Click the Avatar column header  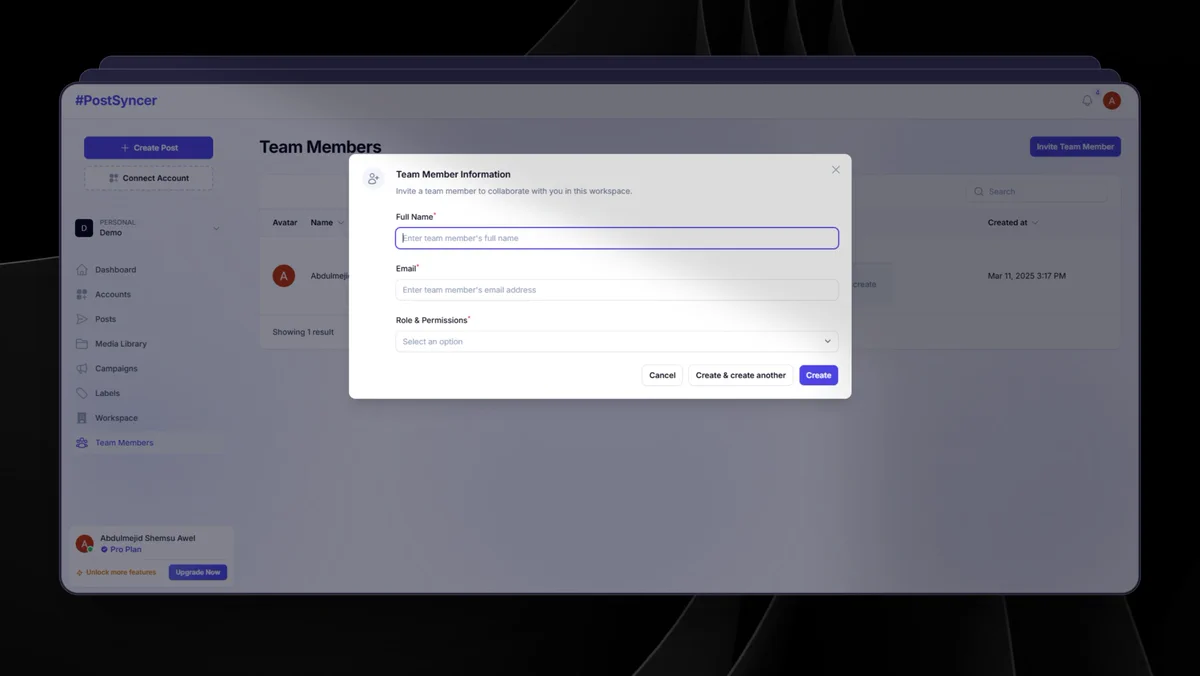(x=285, y=223)
